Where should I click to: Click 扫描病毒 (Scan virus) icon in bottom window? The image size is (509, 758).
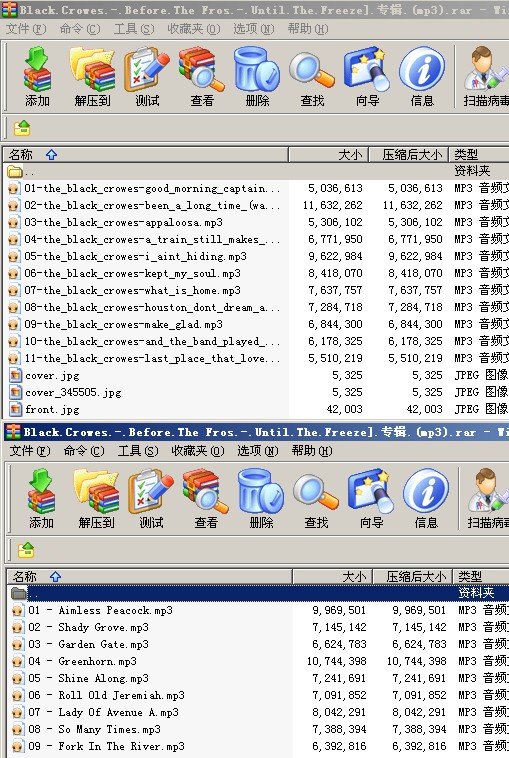click(x=488, y=498)
